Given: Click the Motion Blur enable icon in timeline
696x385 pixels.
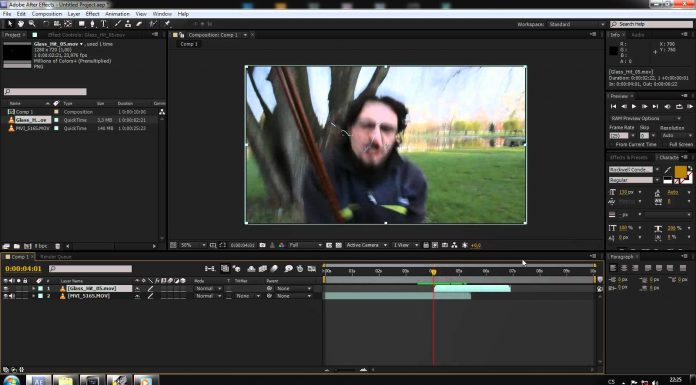Looking at the screenshot, I should pos(274,269).
